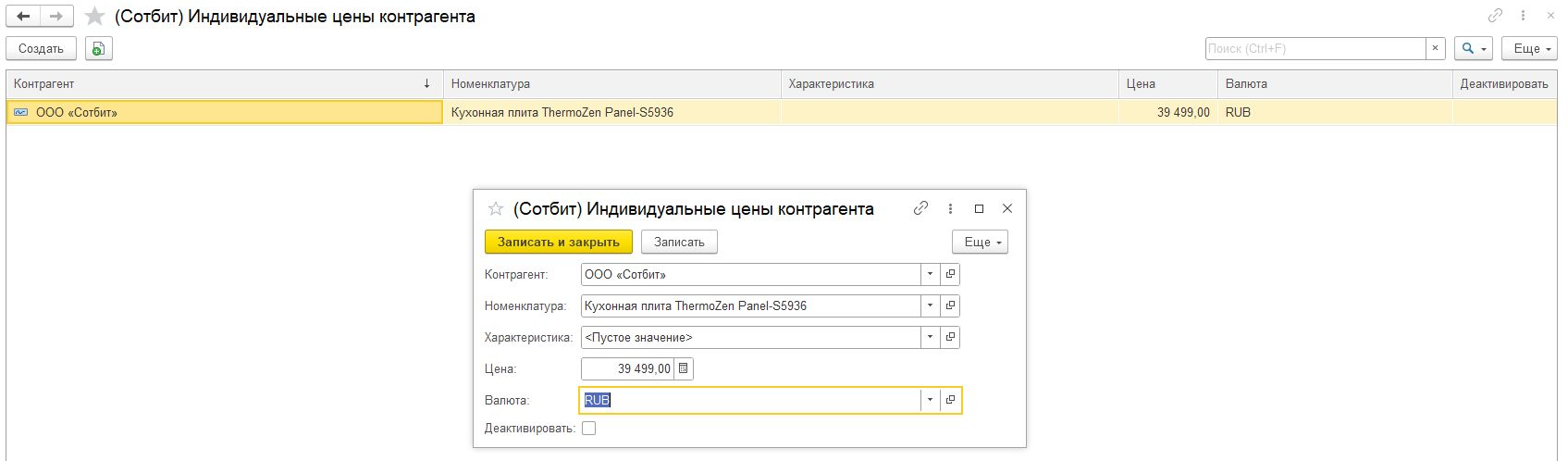
Task: Select the RUB cell in table
Action: (x=1335, y=112)
